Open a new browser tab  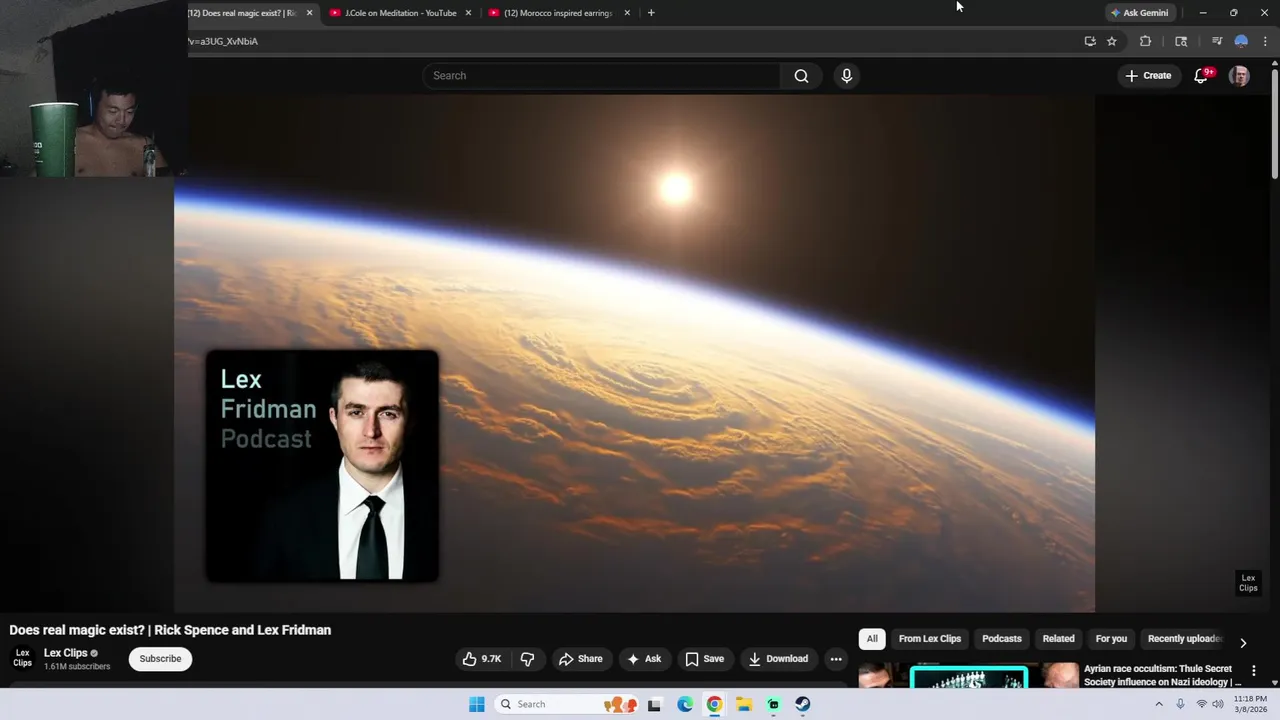(651, 13)
